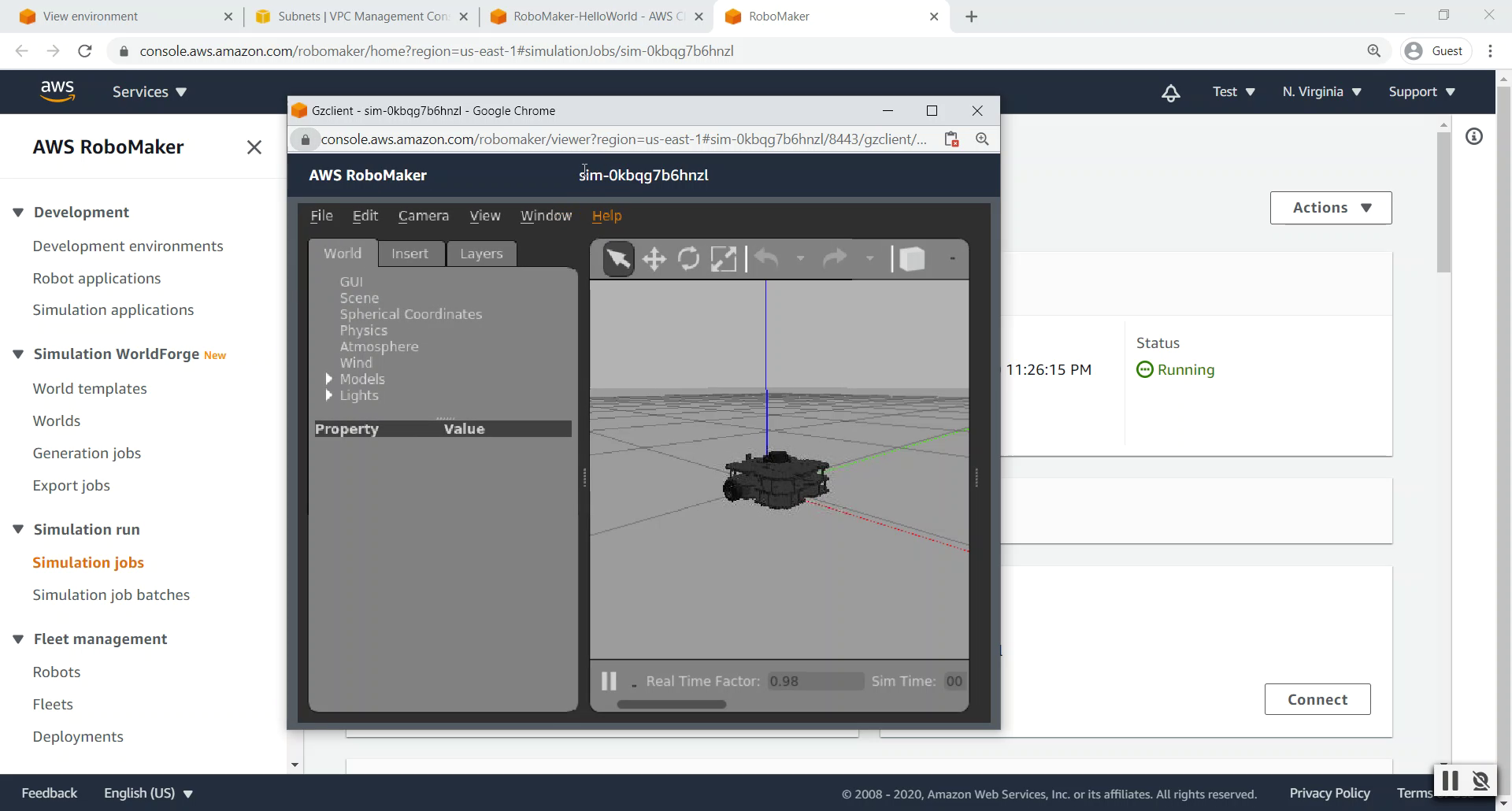The height and width of the screenshot is (811, 1512).
Task: Open the File menu in Gzclient
Action: (x=321, y=216)
